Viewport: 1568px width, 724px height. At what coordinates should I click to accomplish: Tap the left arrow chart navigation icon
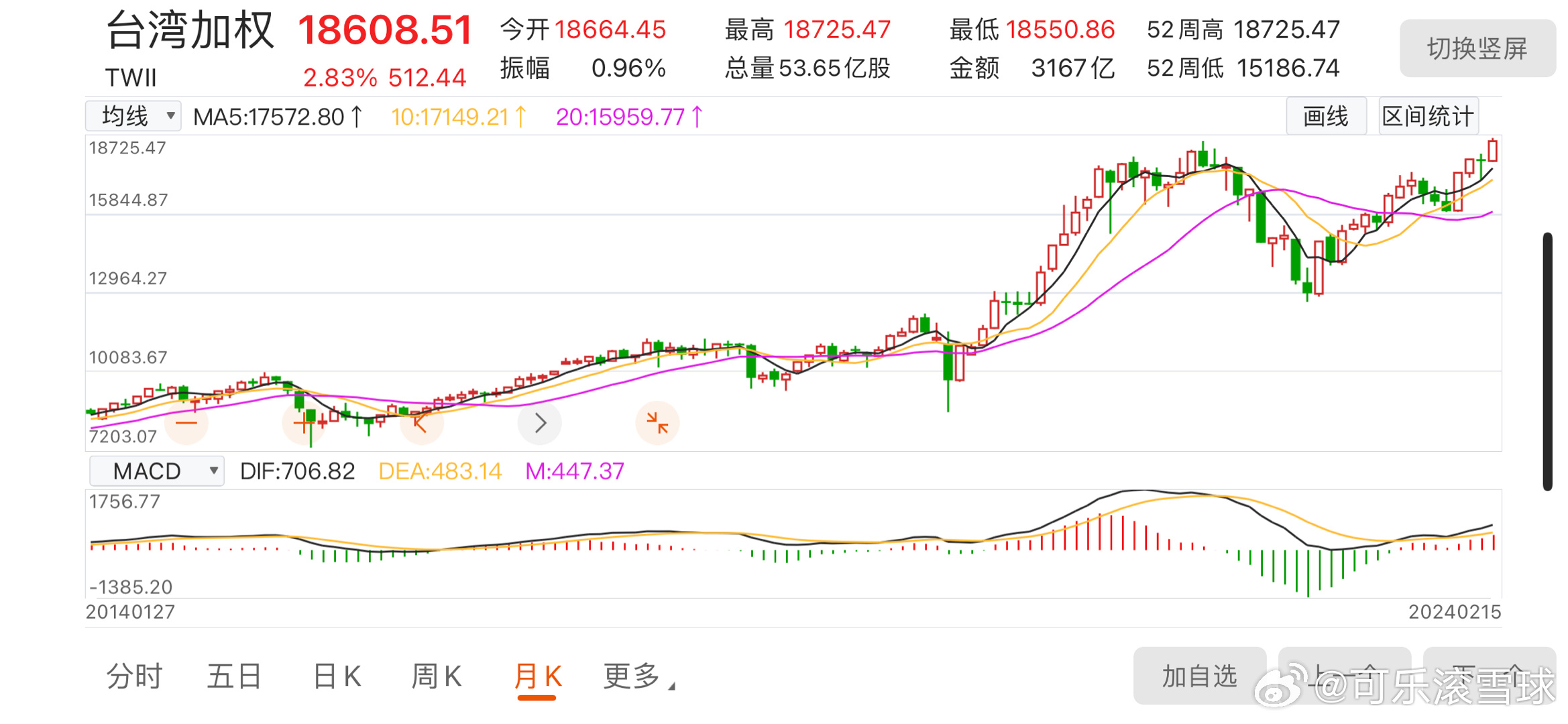(421, 423)
